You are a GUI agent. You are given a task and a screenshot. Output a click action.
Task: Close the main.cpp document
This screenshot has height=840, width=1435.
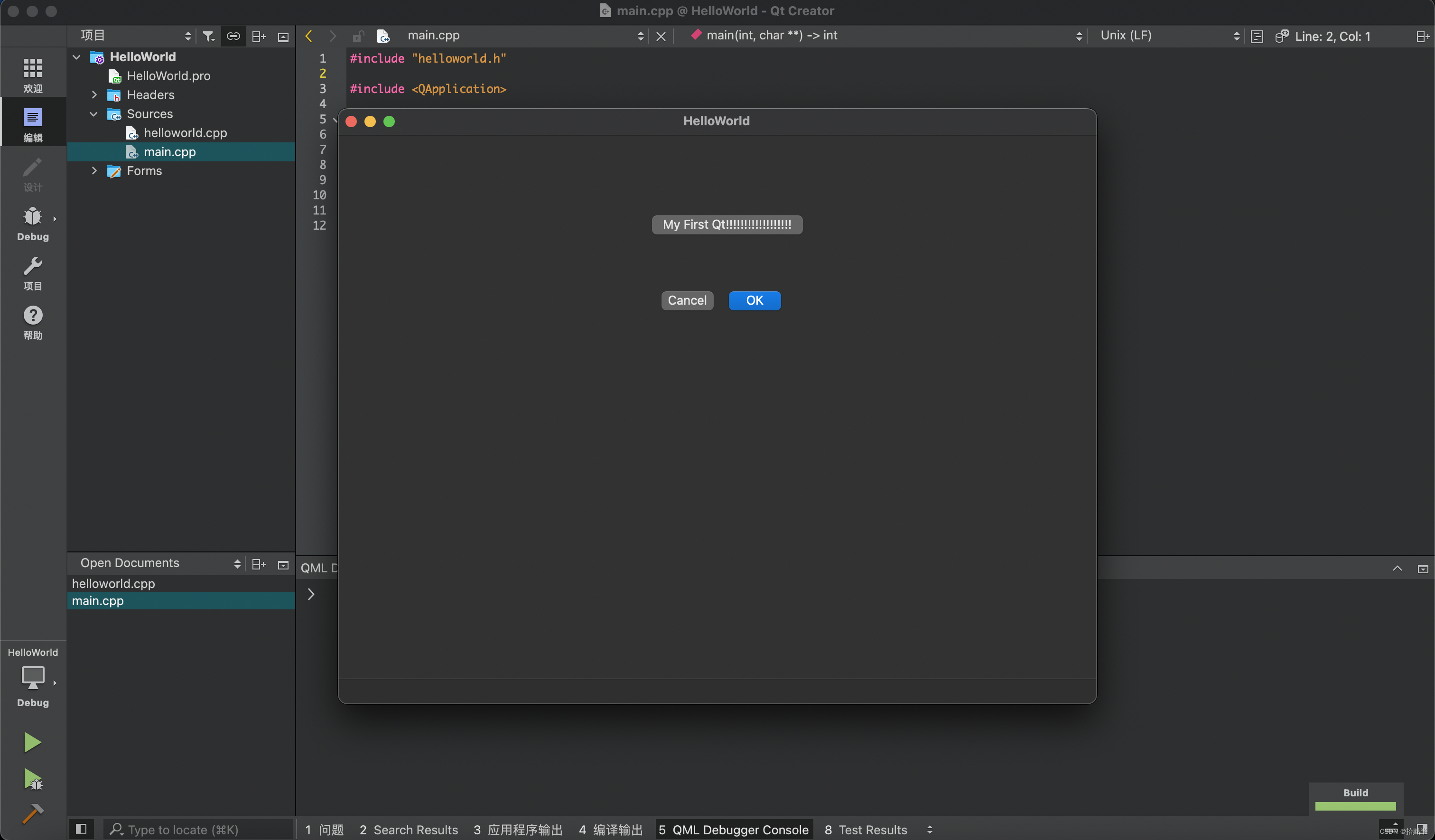coord(661,36)
